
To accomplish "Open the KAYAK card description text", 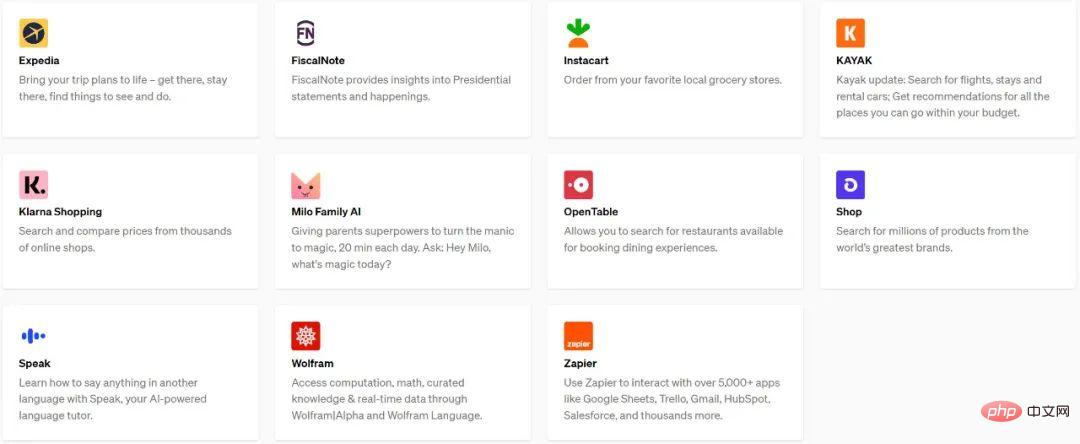I will pyautogui.click(x=943, y=96).
